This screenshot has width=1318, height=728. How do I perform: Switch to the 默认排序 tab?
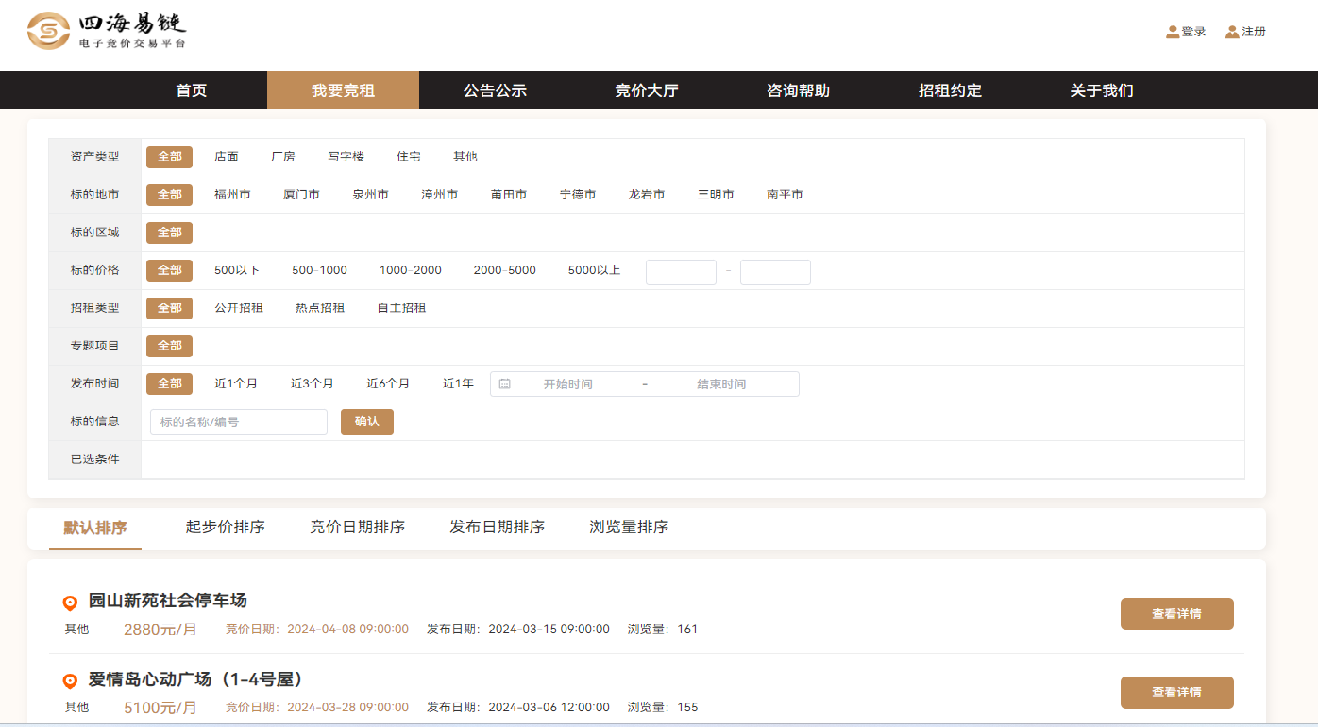click(x=95, y=528)
